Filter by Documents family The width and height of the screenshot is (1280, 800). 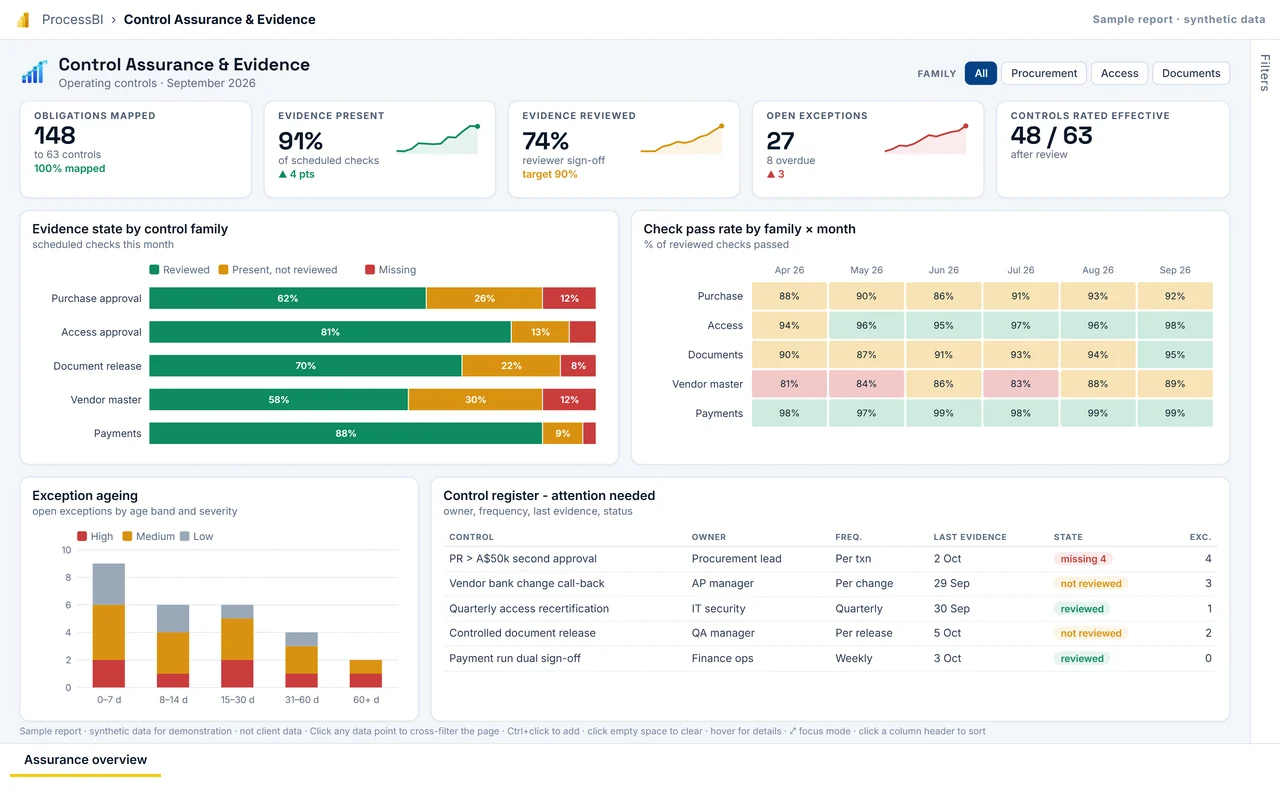pyautogui.click(x=1191, y=73)
